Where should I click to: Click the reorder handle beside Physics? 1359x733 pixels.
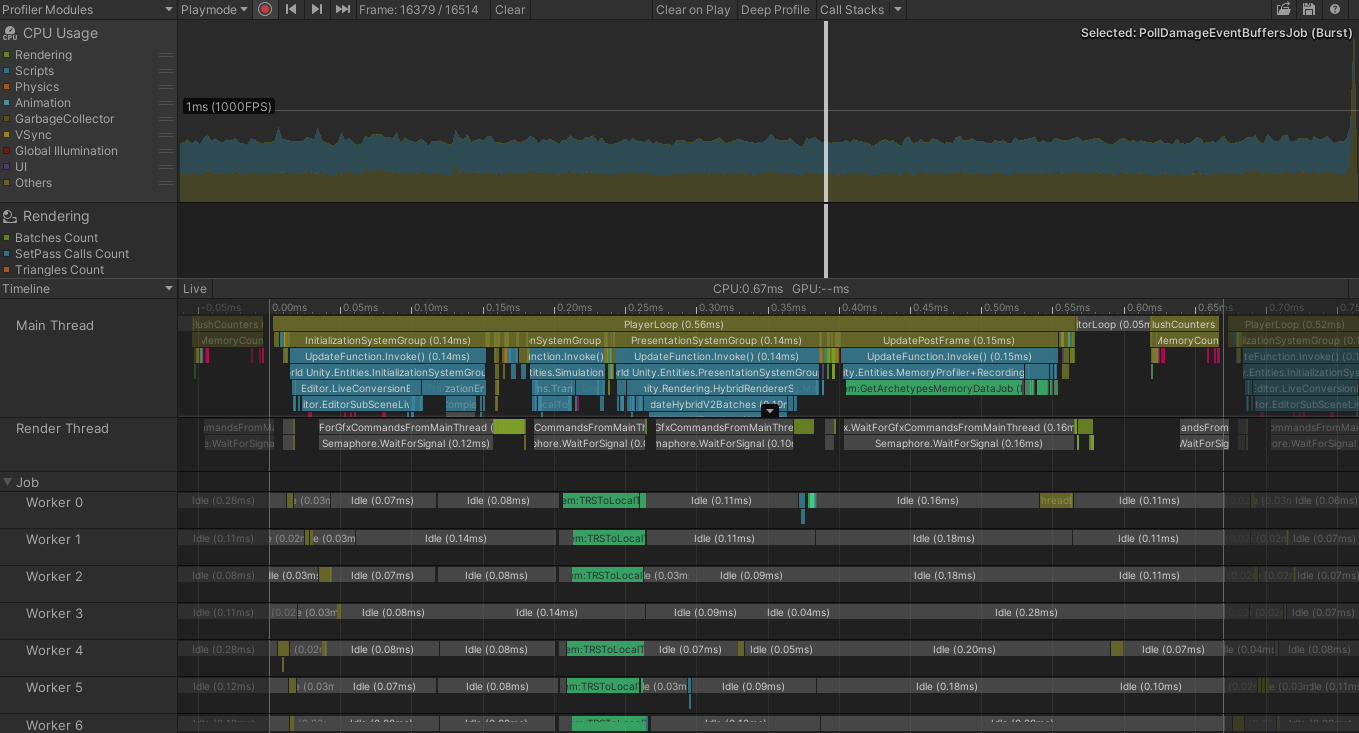(x=166, y=87)
